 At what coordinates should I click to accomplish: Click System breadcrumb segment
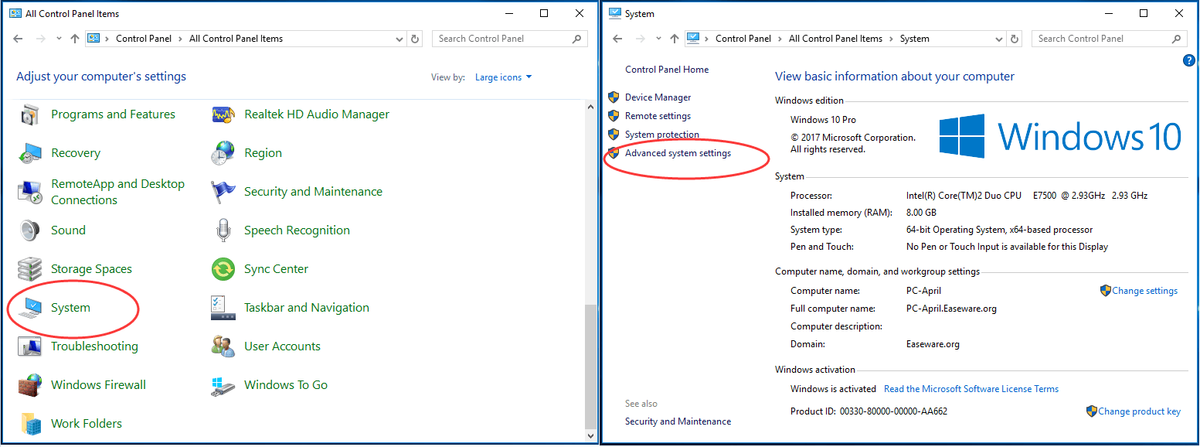pos(914,39)
